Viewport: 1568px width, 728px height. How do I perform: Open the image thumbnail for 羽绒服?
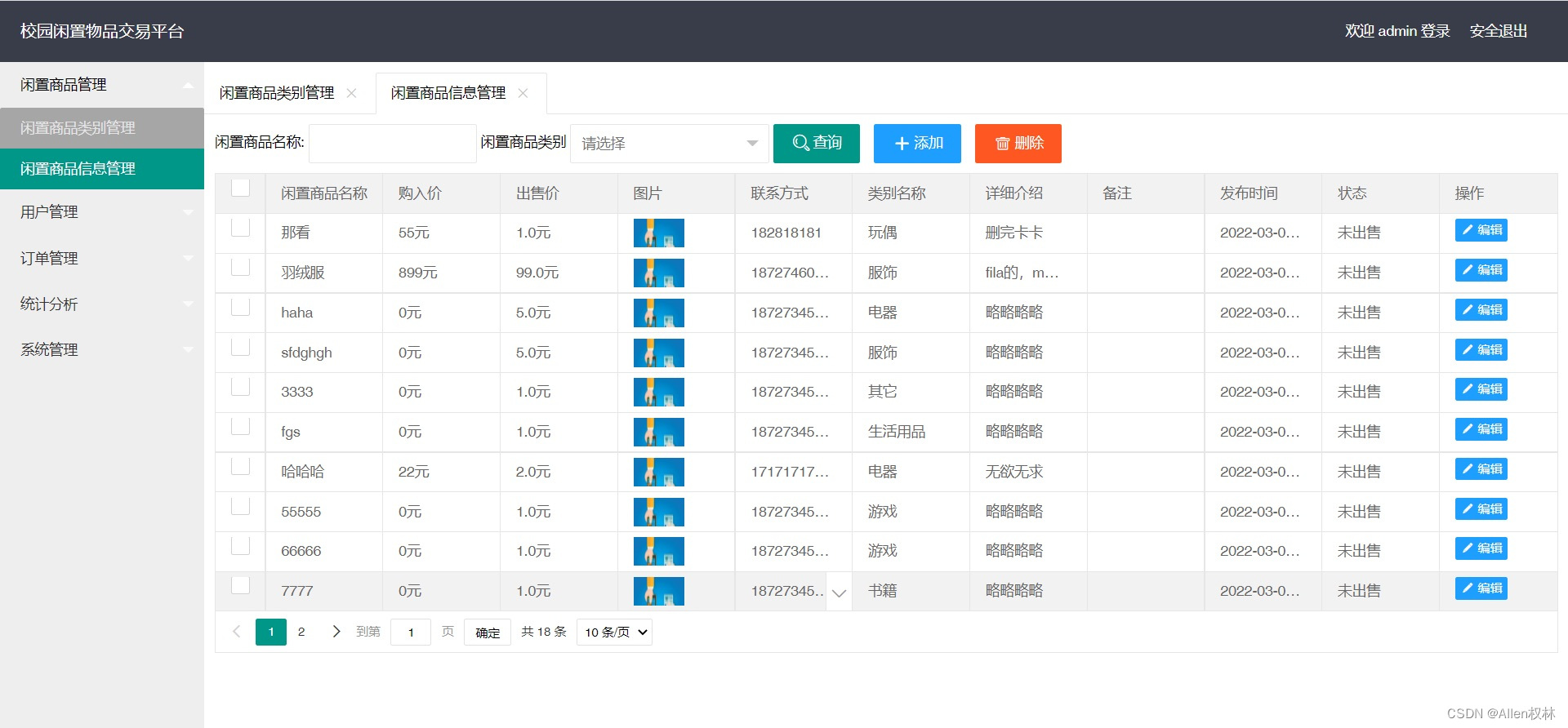[659, 273]
